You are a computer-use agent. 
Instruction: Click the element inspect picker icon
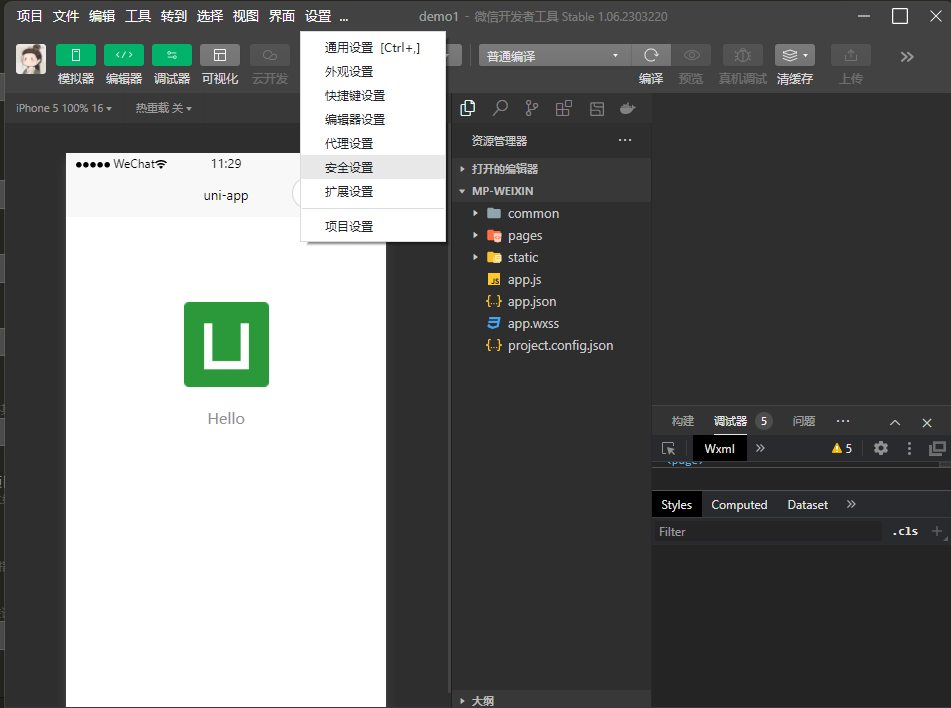[x=668, y=448]
